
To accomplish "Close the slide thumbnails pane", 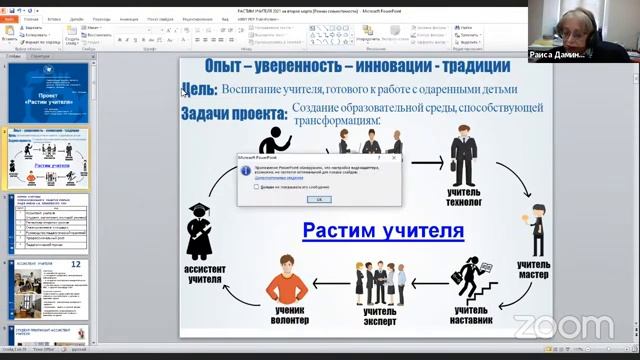I will click(x=93, y=56).
